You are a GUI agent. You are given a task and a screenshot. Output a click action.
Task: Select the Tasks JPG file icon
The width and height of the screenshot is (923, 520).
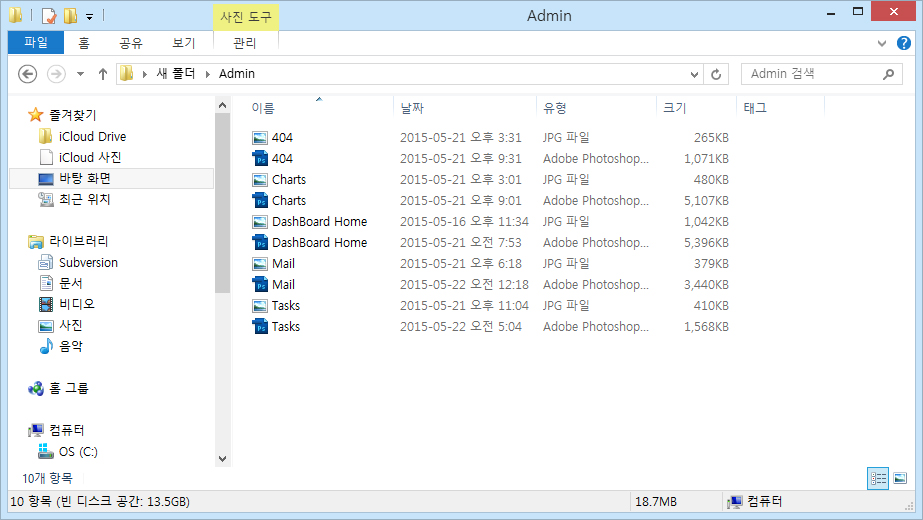coord(260,306)
